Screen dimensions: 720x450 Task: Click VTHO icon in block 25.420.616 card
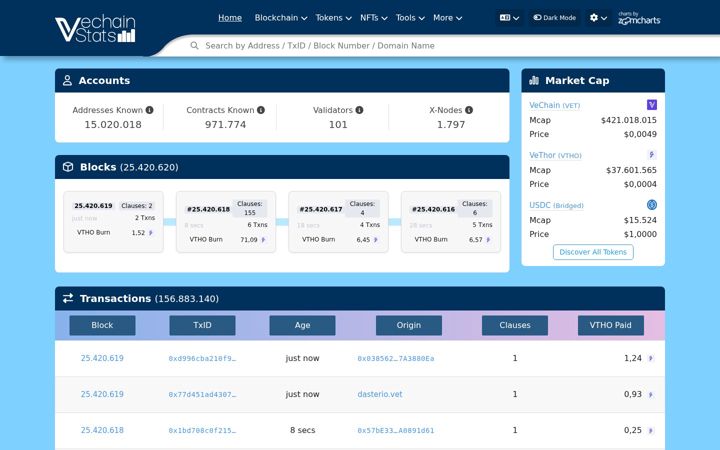488,240
